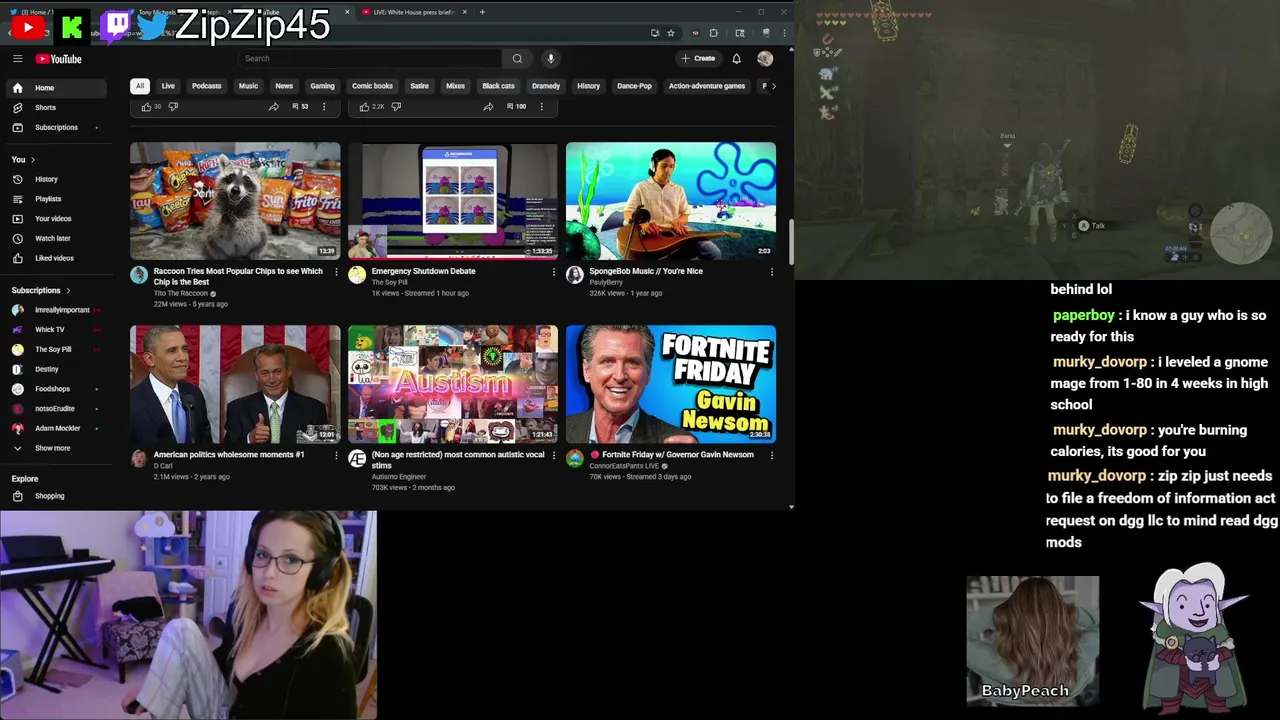Image resolution: width=1280 pixels, height=720 pixels.
Task: Open options menu for American politics video
Action: 336,455
